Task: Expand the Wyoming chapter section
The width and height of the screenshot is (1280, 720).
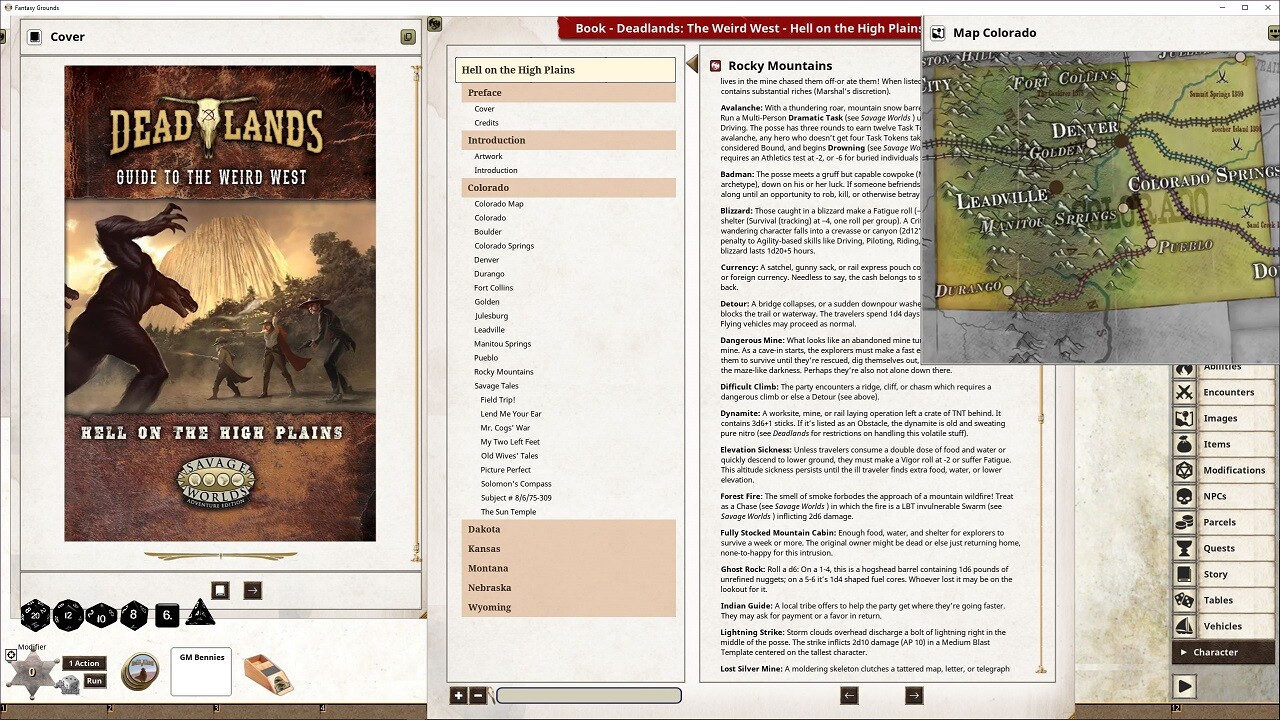Action: 490,607
